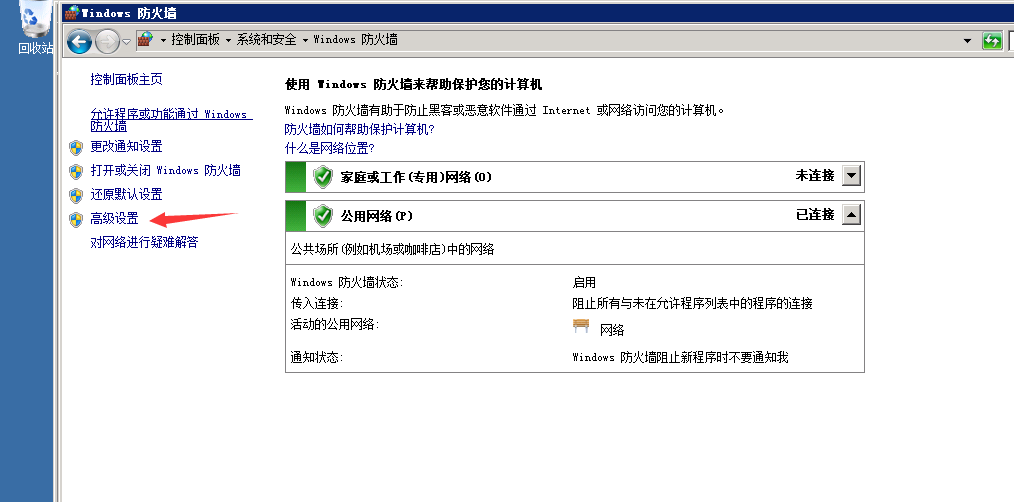Click shield icon beside 打开或关闭 Windows 防火墙
Image resolution: width=1014 pixels, height=502 pixels.
pos(76,171)
